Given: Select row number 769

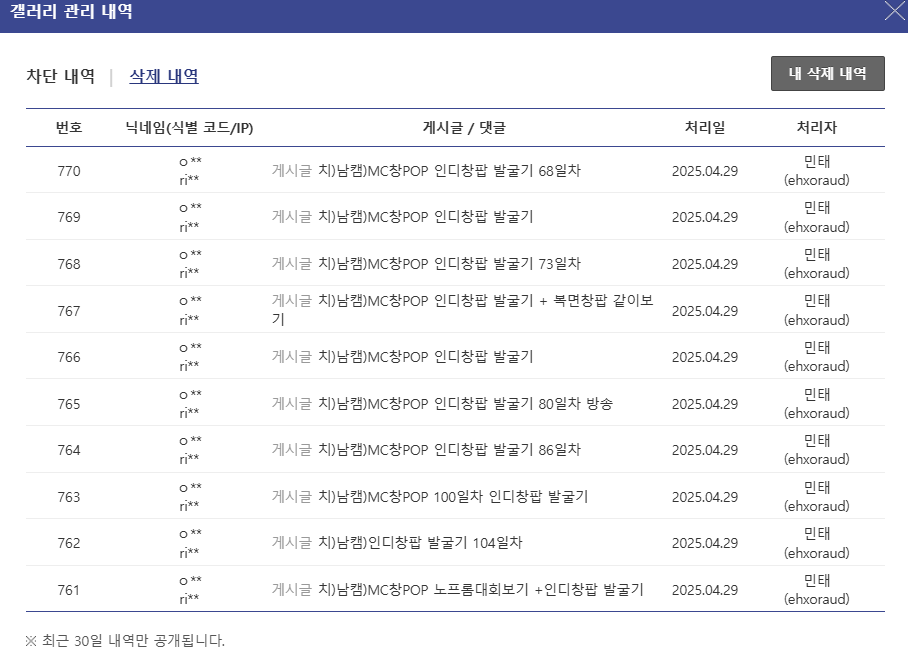Looking at the screenshot, I should tap(69, 217).
